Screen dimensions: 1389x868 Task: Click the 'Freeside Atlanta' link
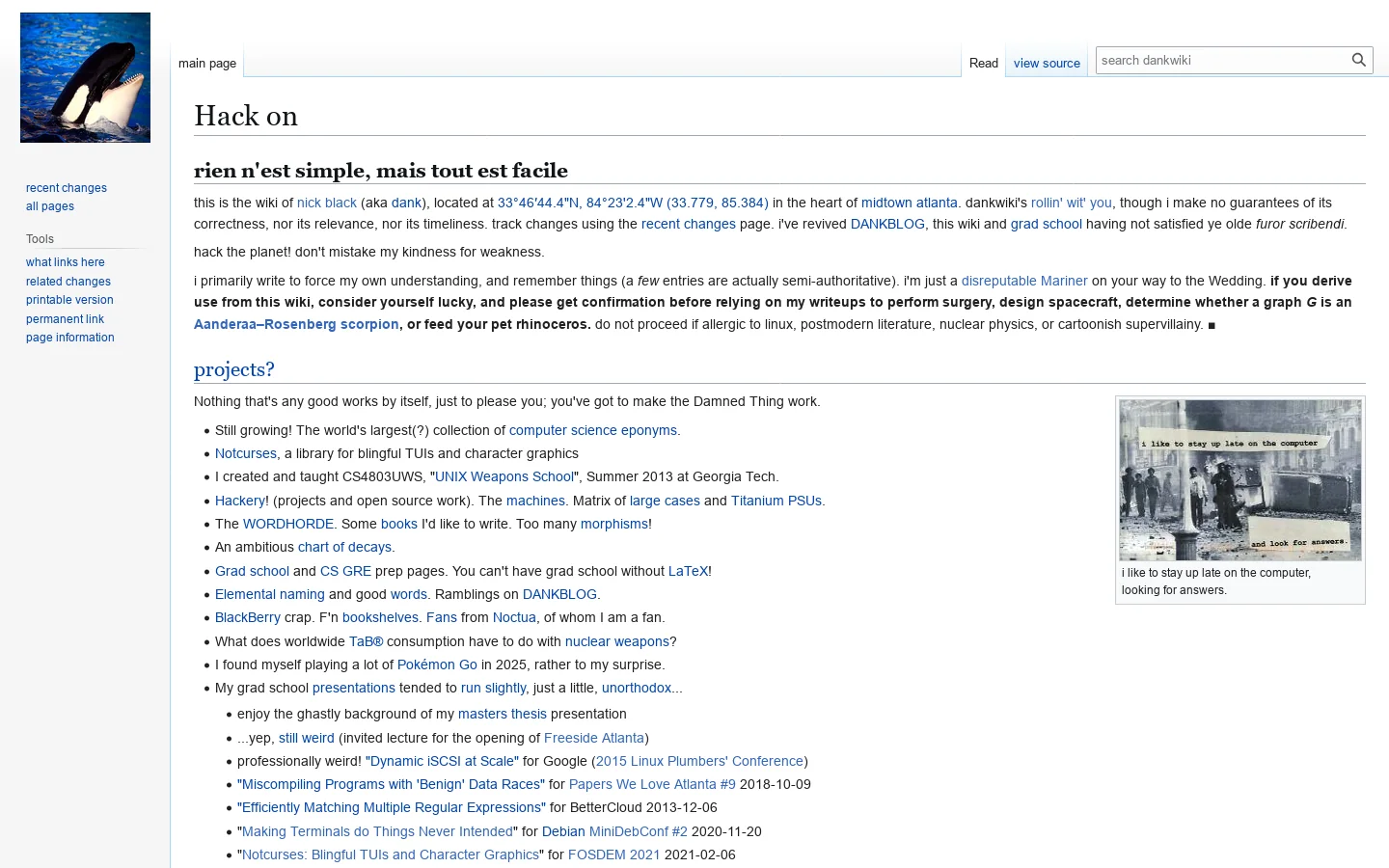click(x=594, y=738)
